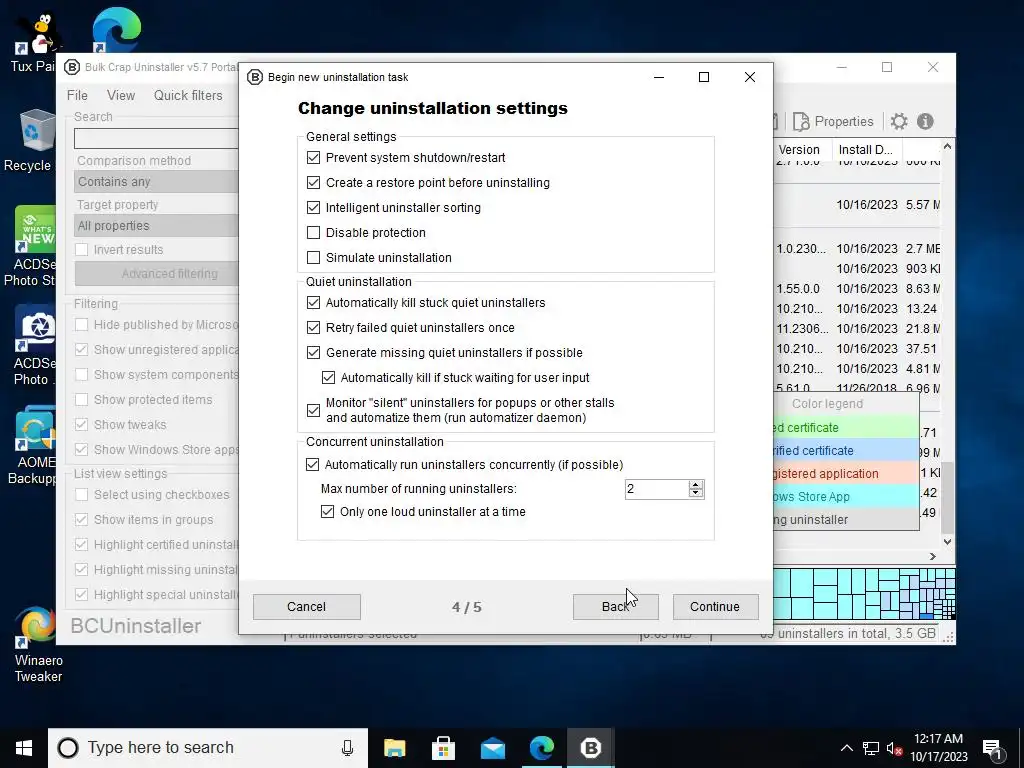Open settings gear icon in BCUninstaller toolbar

(899, 121)
